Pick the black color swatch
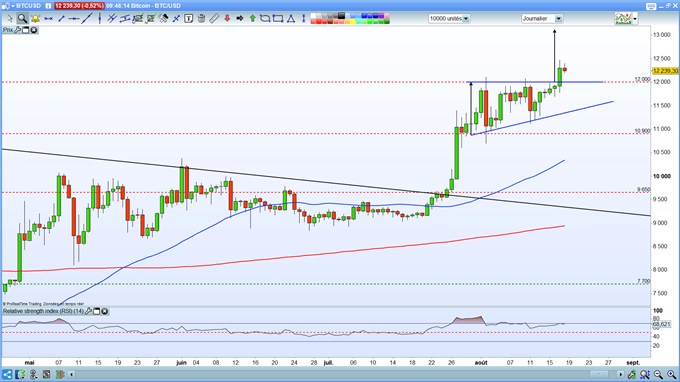Image resolution: width=680 pixels, height=382 pixels. (x=341, y=16)
